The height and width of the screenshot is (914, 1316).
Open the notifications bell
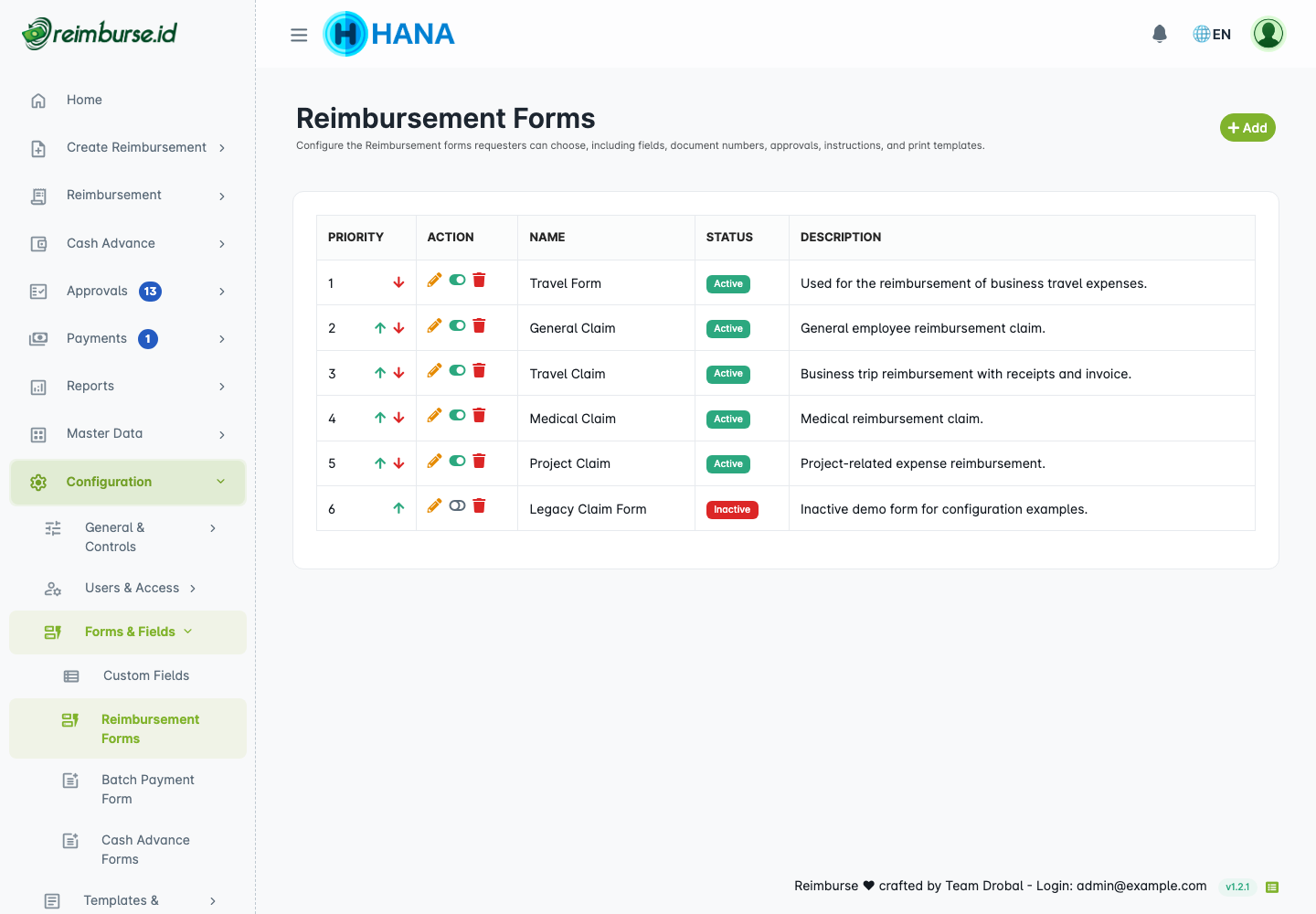1160,34
